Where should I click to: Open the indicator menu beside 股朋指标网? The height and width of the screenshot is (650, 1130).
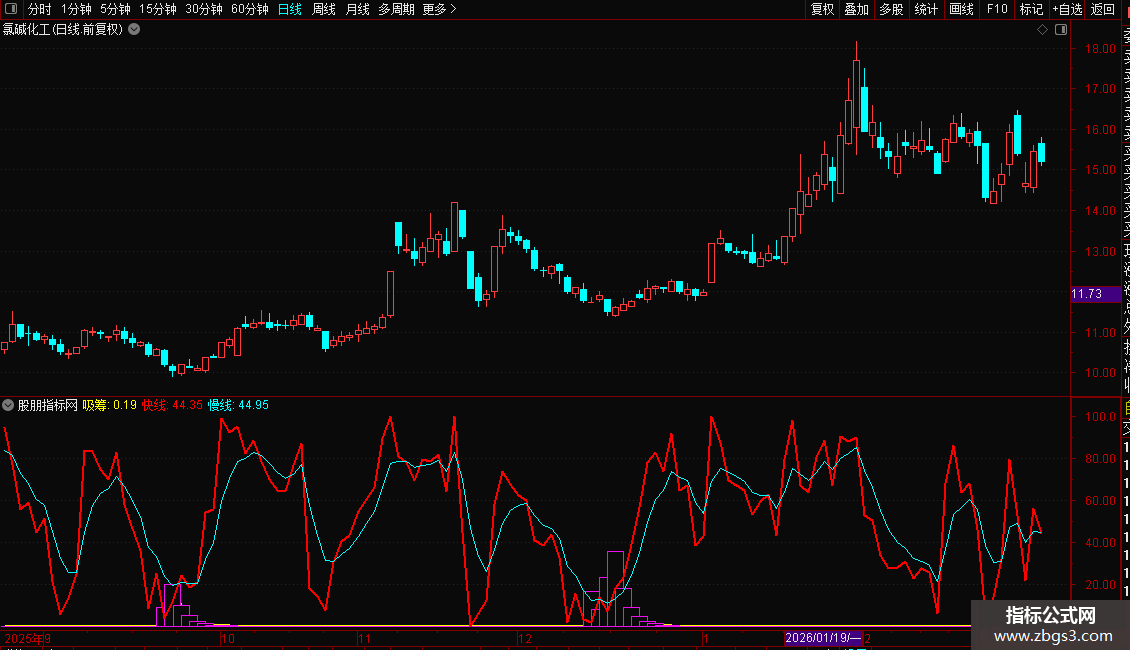(8, 405)
